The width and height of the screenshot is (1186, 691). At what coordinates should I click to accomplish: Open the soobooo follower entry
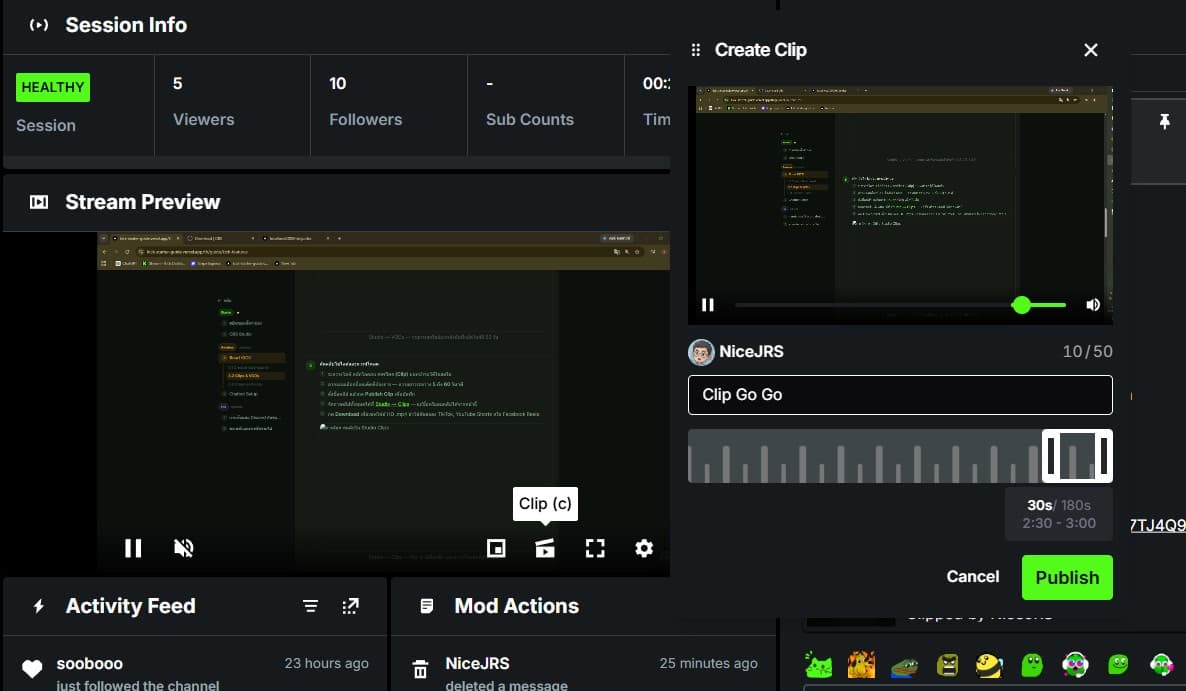pyautogui.click(x=195, y=673)
